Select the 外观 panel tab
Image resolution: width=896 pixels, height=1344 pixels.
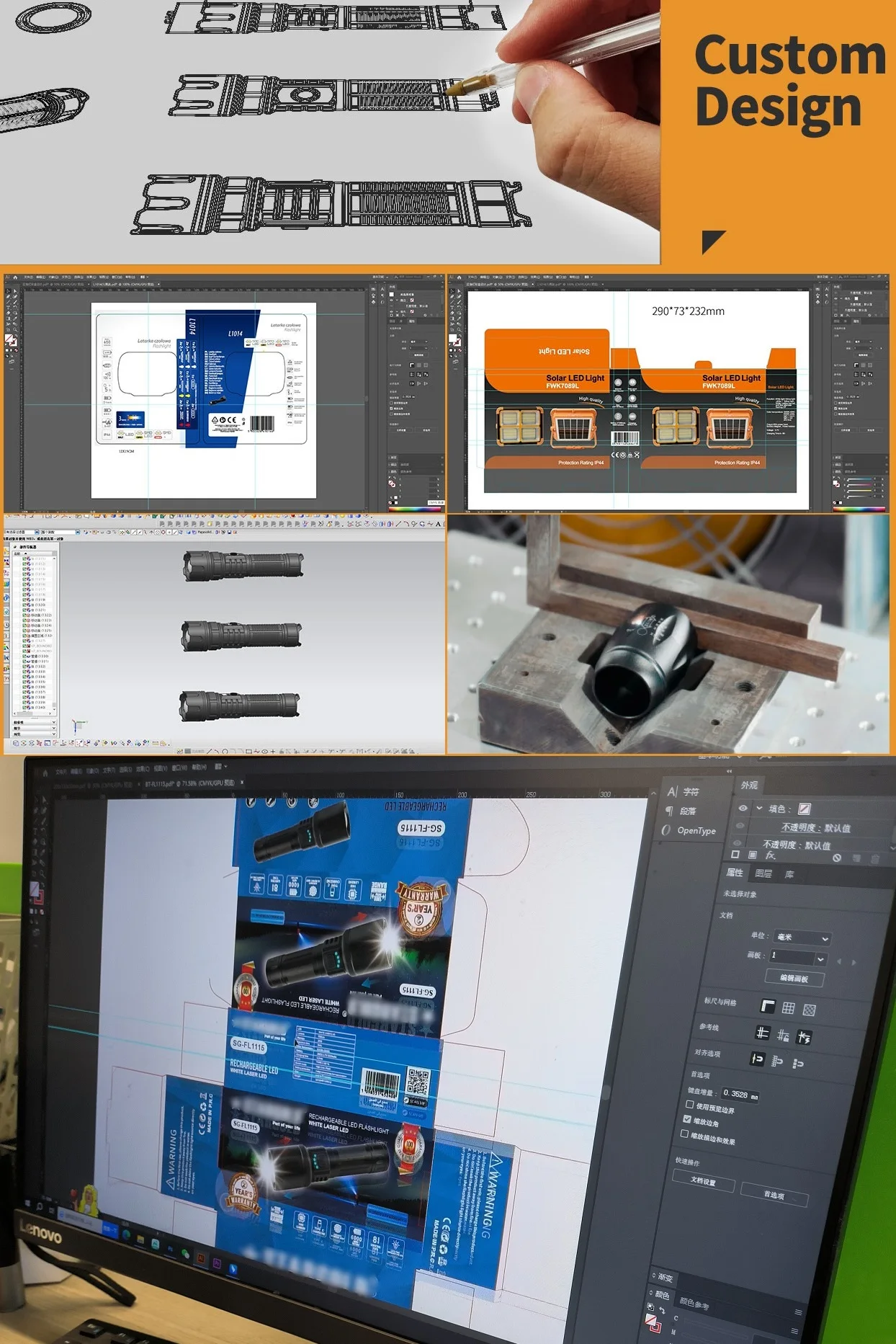[x=749, y=785]
